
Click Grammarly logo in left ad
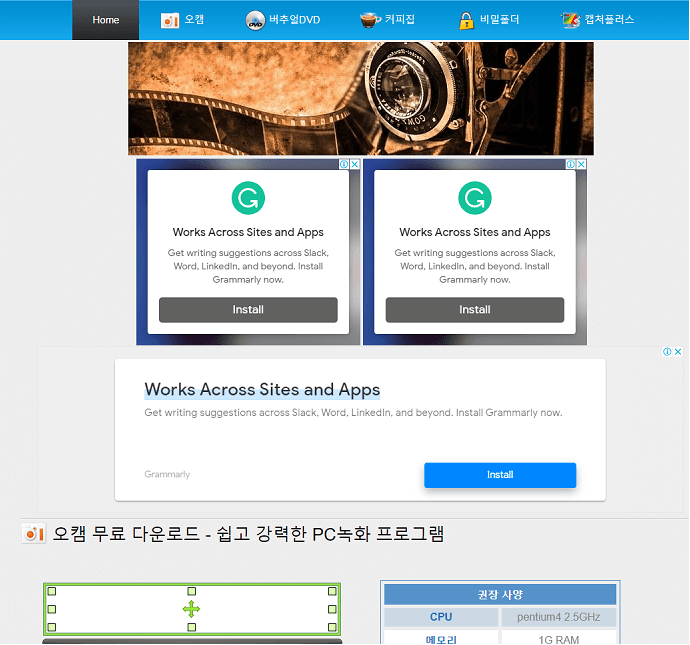point(248,198)
